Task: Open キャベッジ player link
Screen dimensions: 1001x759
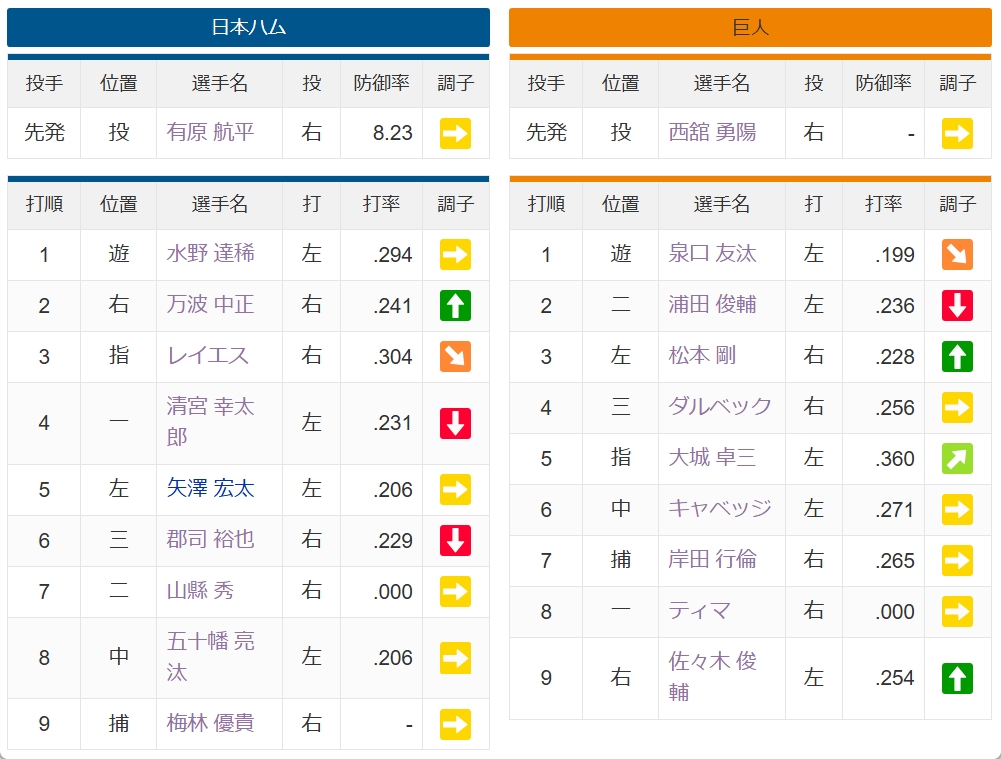Action: coord(719,509)
